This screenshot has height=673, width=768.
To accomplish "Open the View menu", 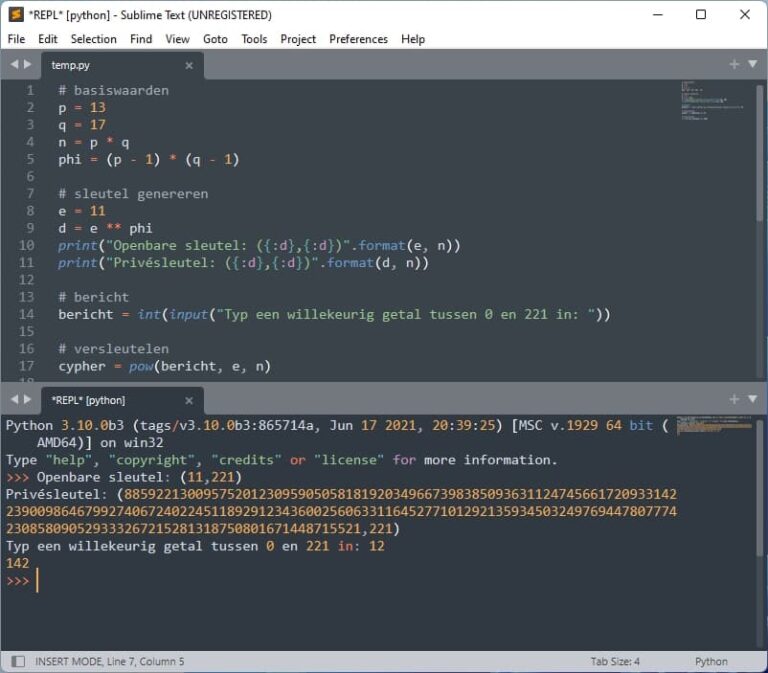I will click(177, 39).
